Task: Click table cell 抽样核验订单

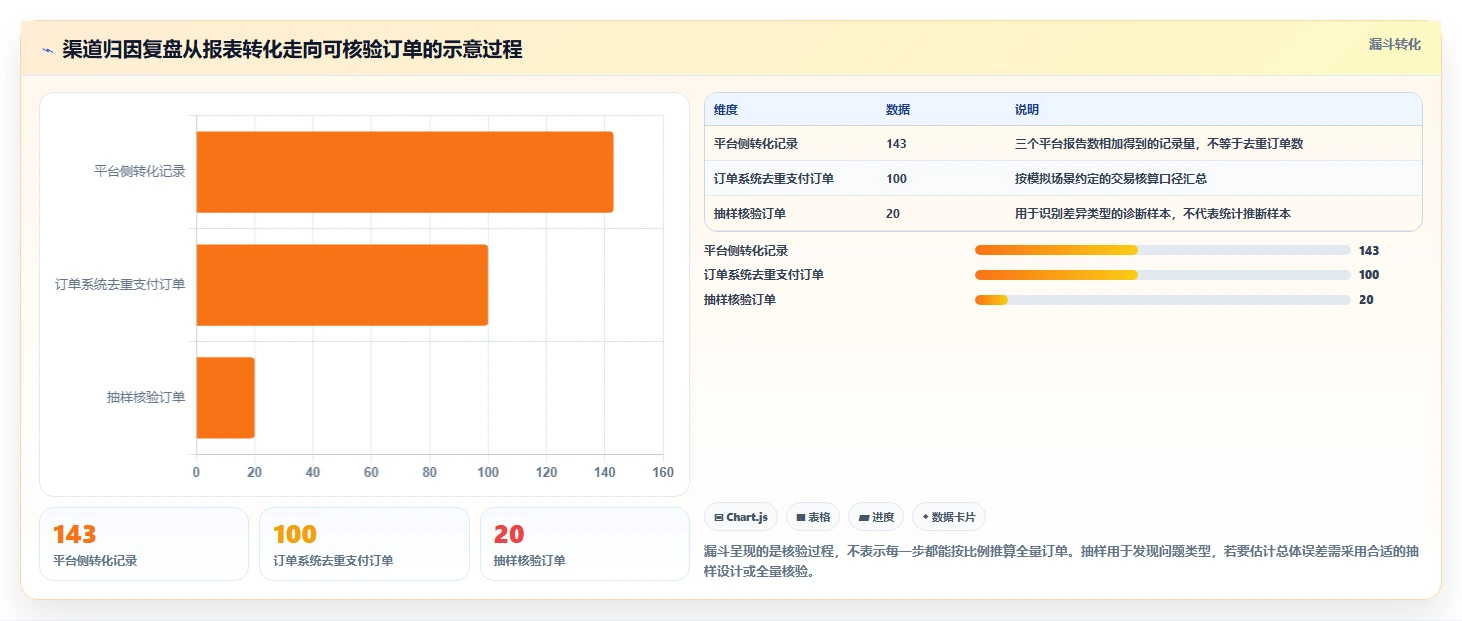Action: (750, 214)
